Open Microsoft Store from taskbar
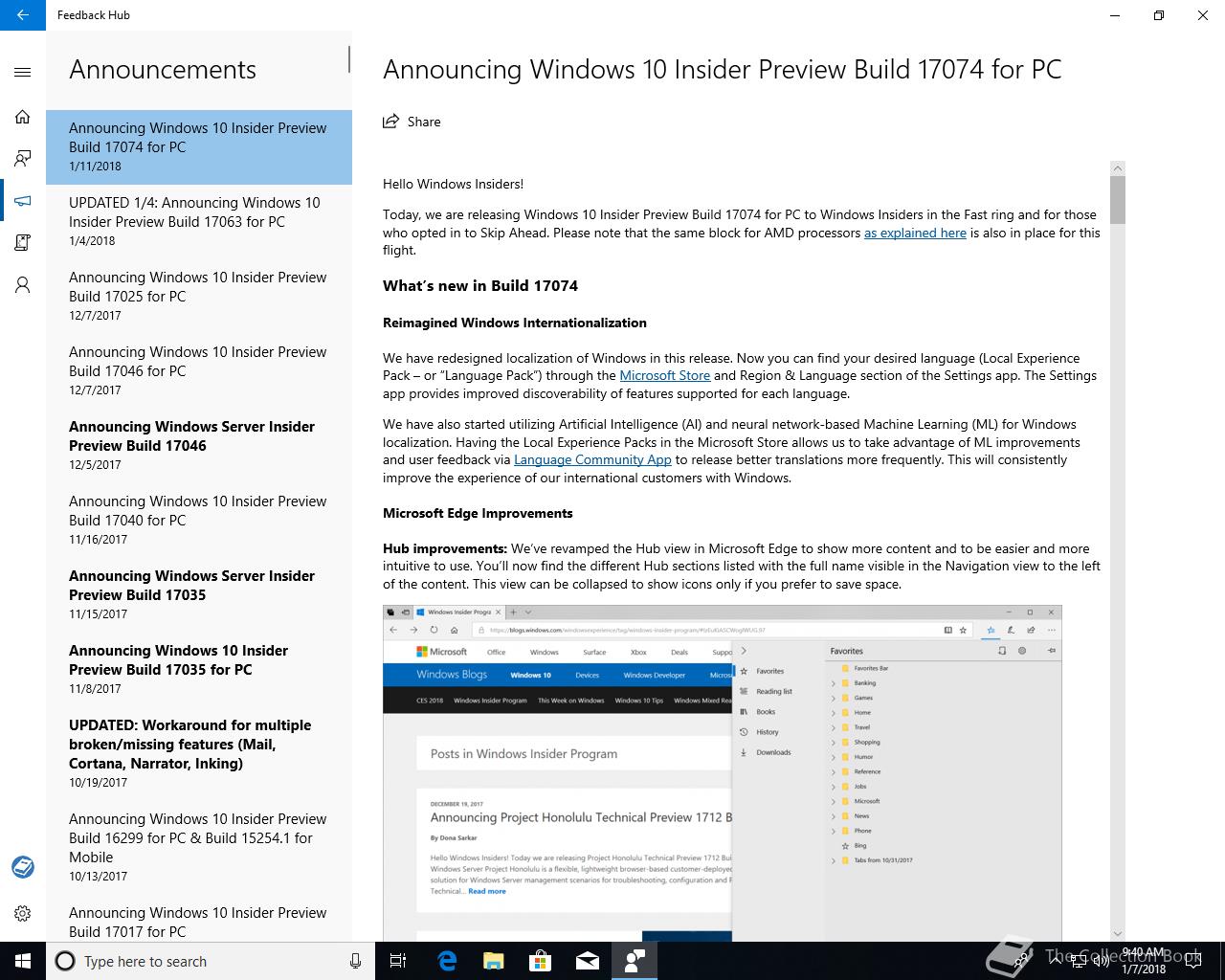Image resolution: width=1225 pixels, height=980 pixels. 540,961
